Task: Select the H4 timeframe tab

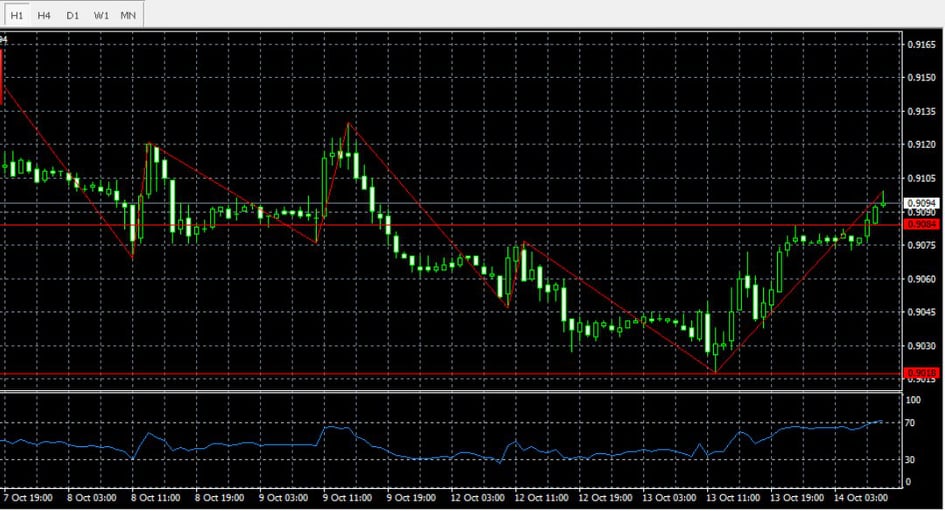Action: tap(44, 16)
